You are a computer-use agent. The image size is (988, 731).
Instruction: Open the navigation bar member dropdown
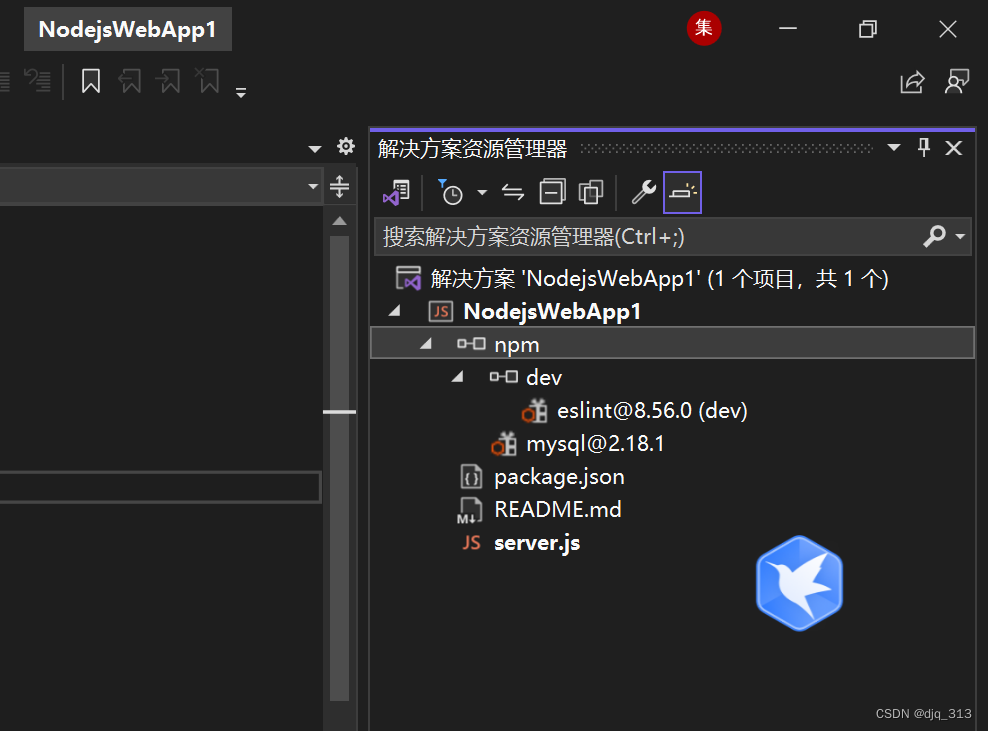tap(313, 187)
